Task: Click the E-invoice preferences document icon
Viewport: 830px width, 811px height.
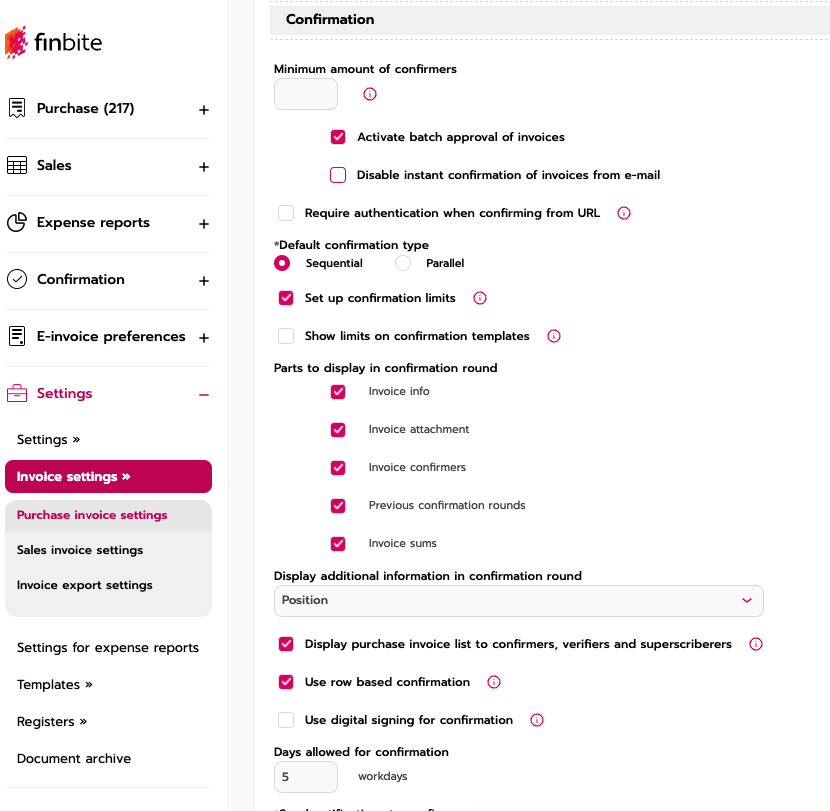Action: [17, 336]
